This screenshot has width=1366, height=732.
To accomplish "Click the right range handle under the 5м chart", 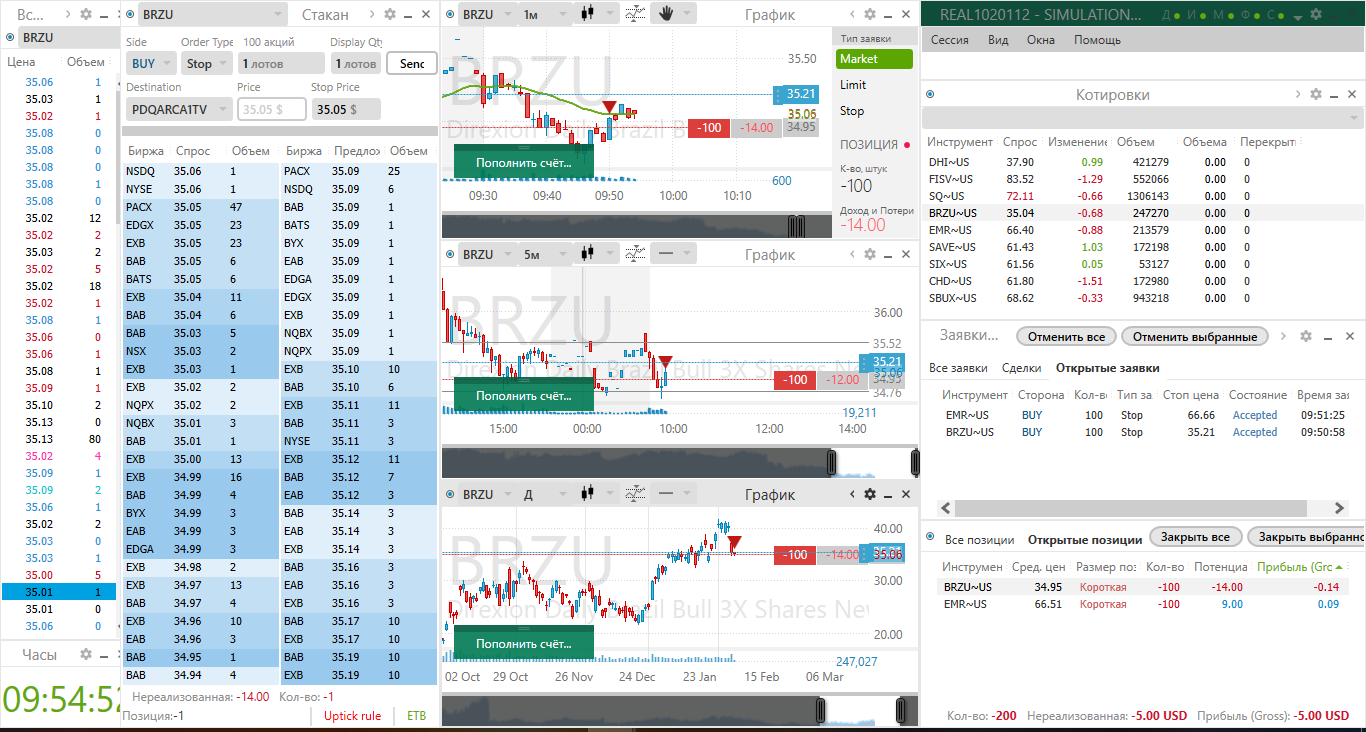I will tap(915, 463).
